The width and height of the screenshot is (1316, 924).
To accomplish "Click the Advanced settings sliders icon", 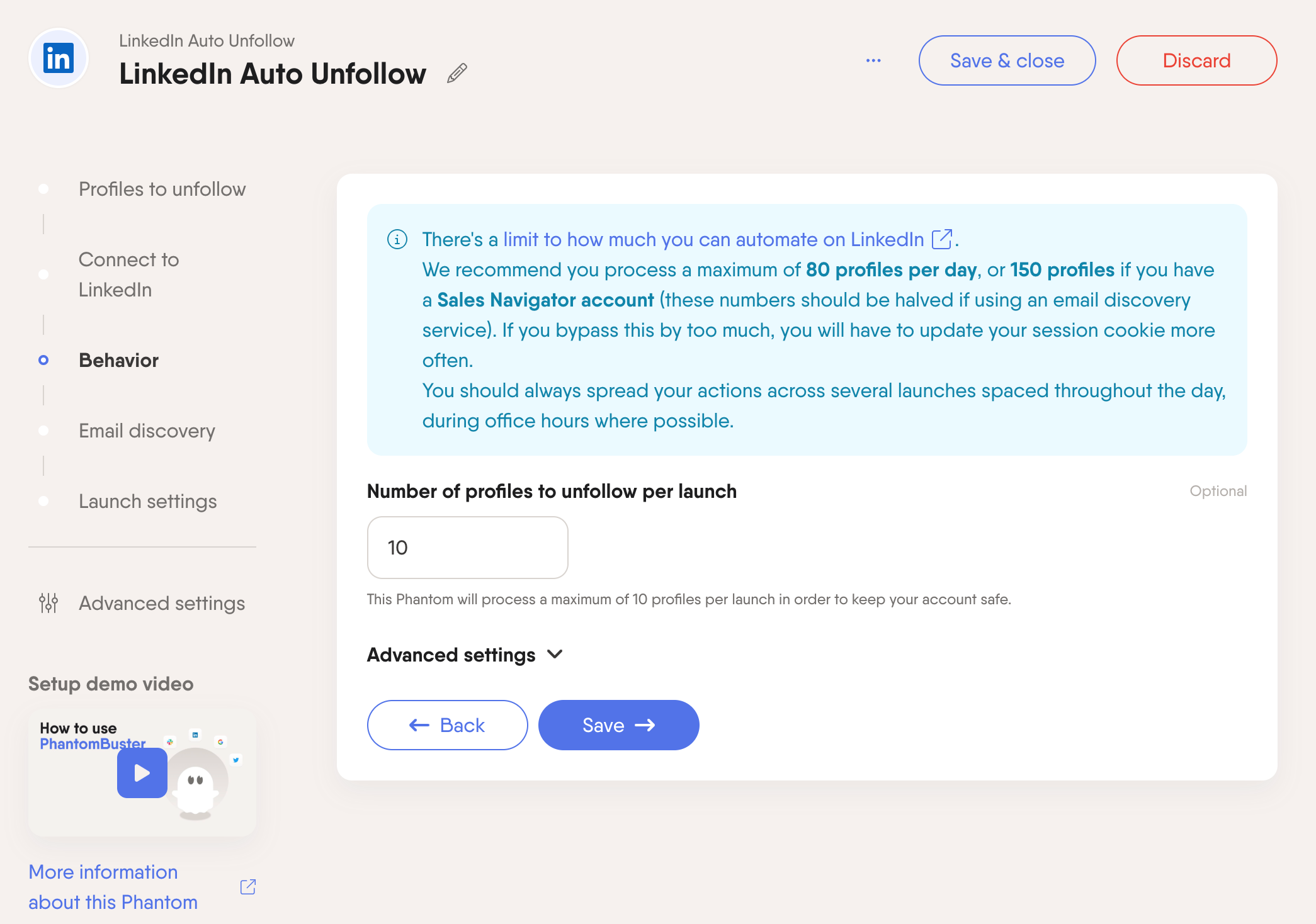I will click(x=48, y=603).
